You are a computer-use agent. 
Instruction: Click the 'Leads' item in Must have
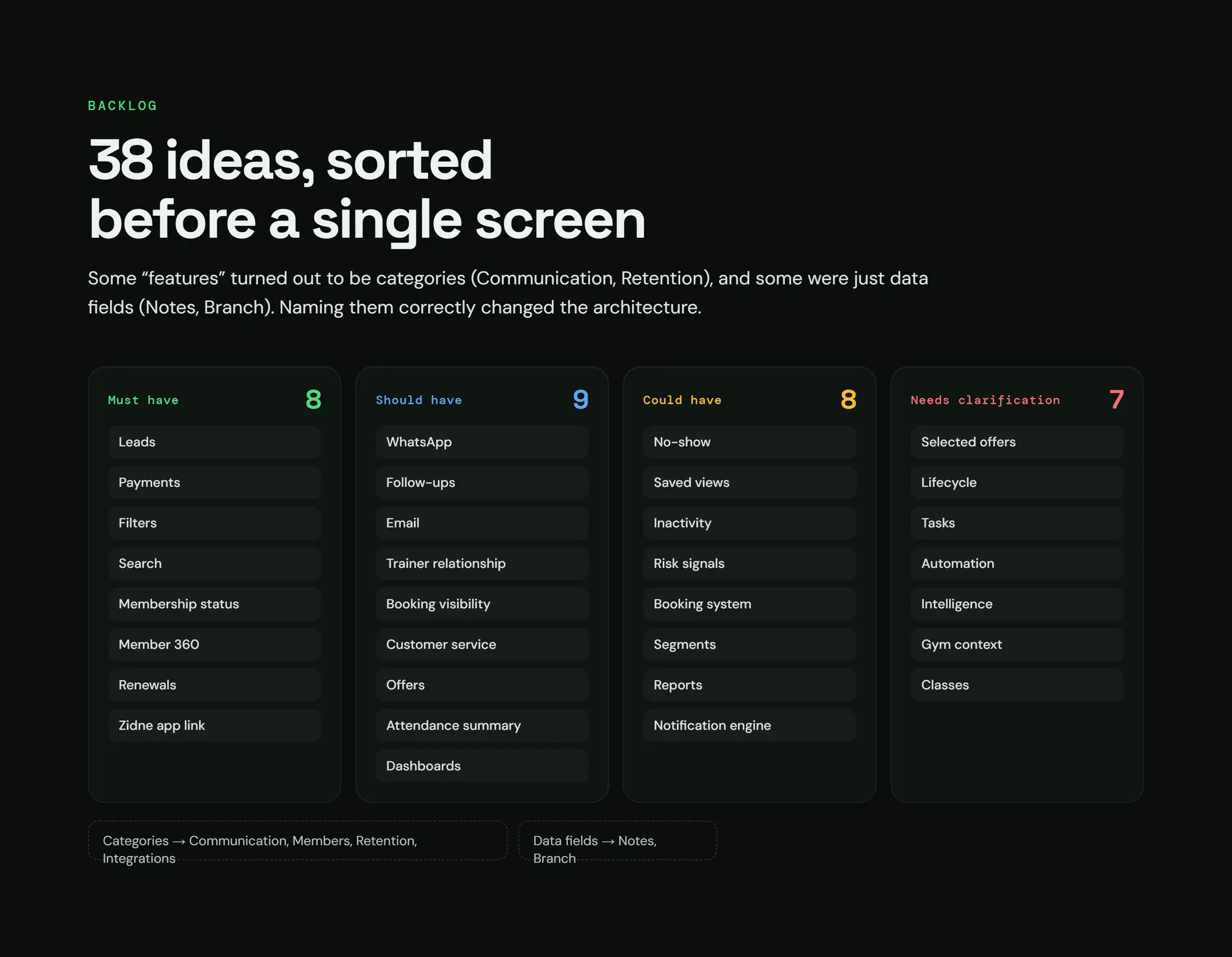[214, 442]
